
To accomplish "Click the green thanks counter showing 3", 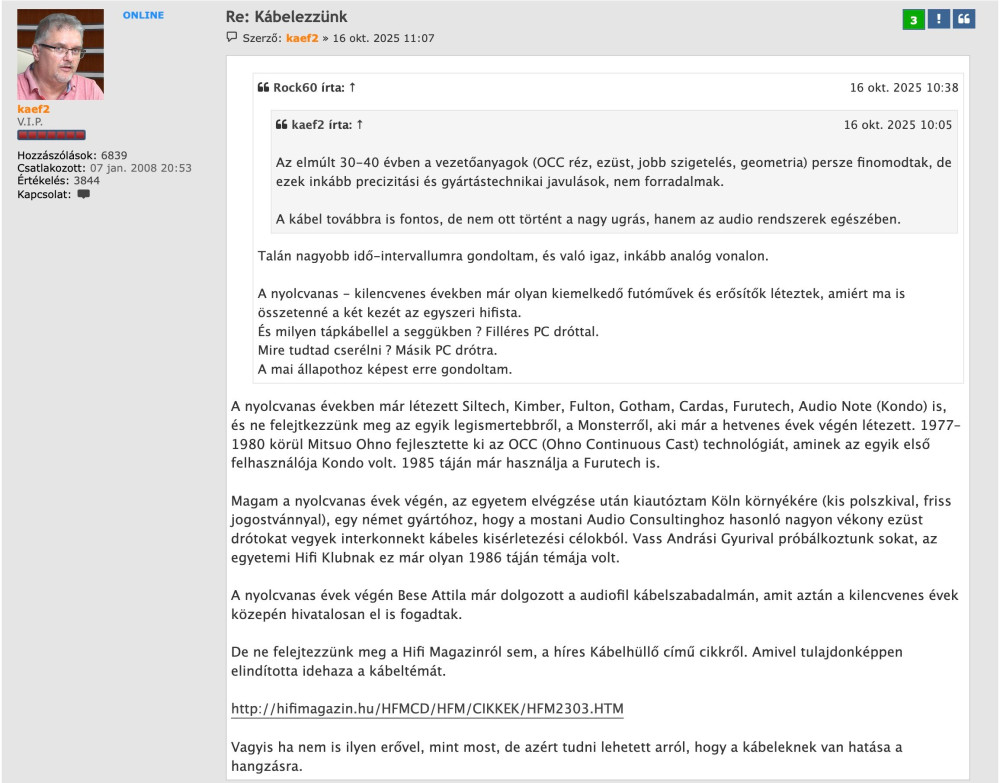I will [x=913, y=19].
